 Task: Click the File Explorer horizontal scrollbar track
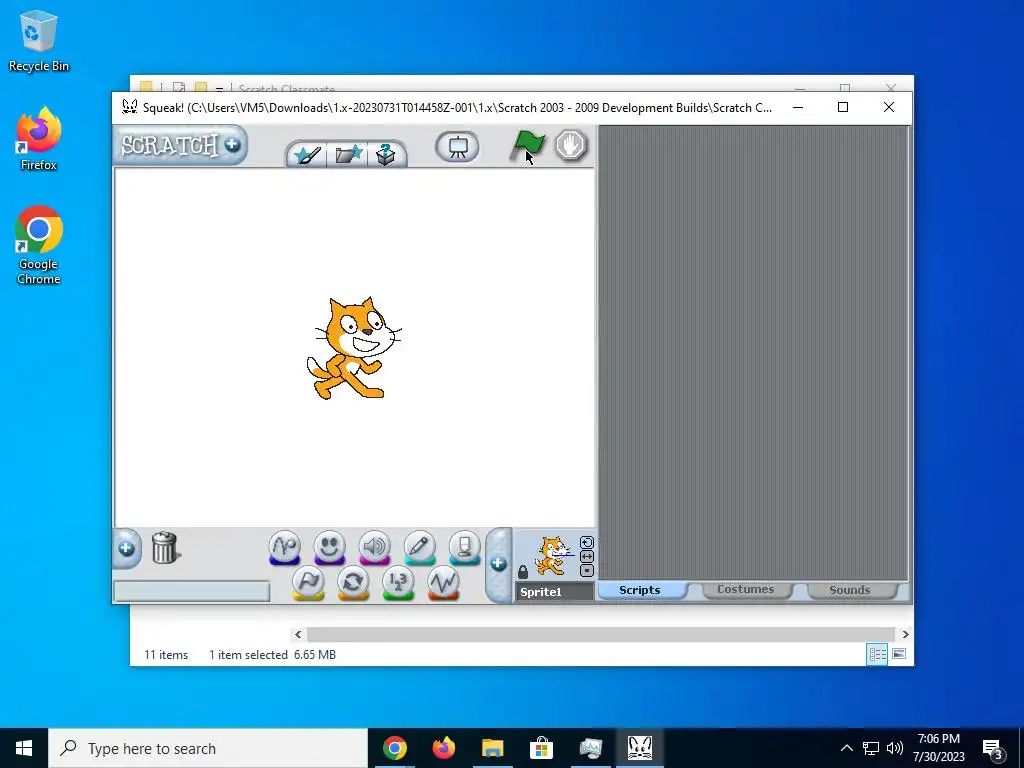point(600,634)
